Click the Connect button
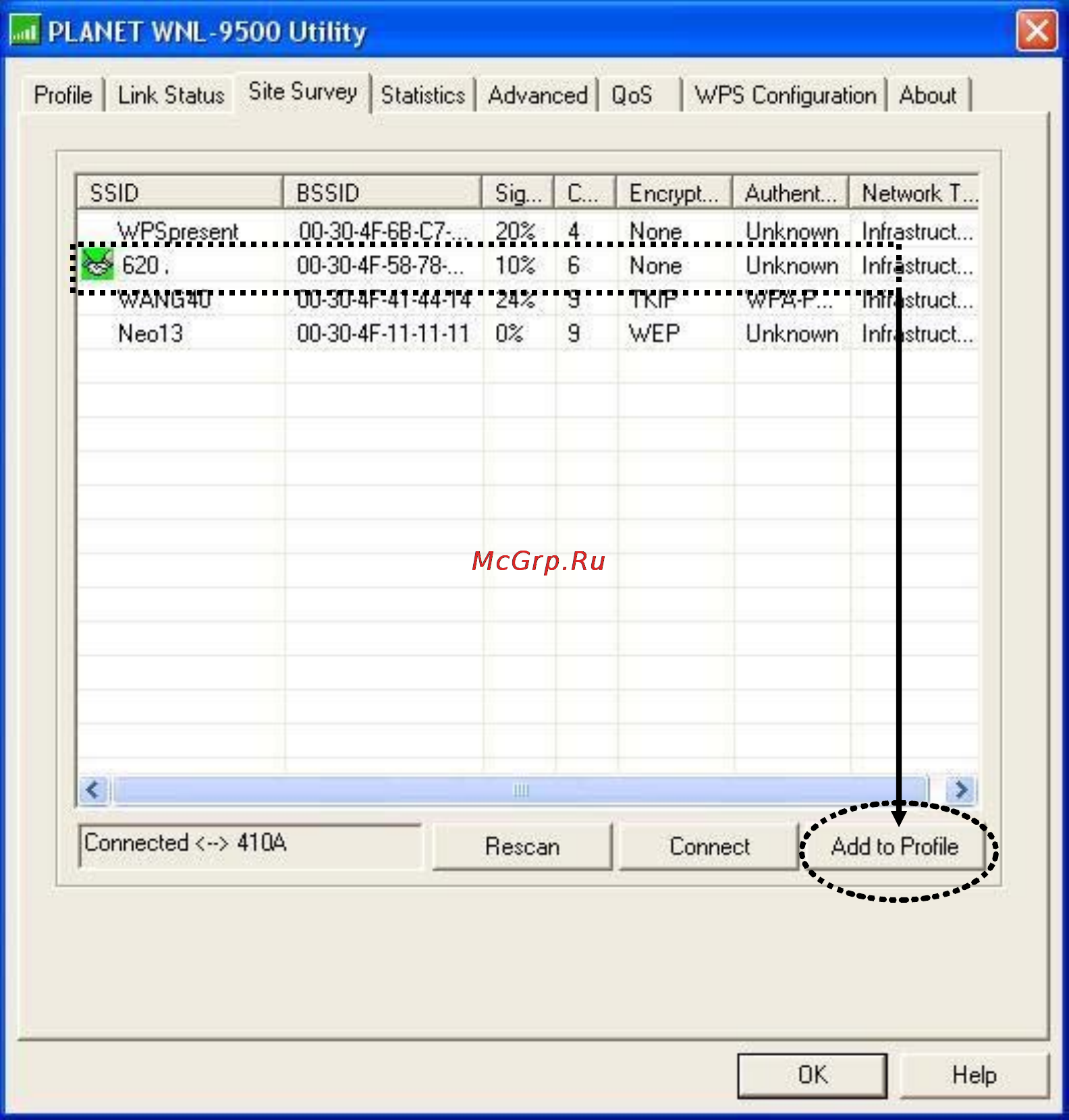Screen dimensions: 1069x1120 709,846
